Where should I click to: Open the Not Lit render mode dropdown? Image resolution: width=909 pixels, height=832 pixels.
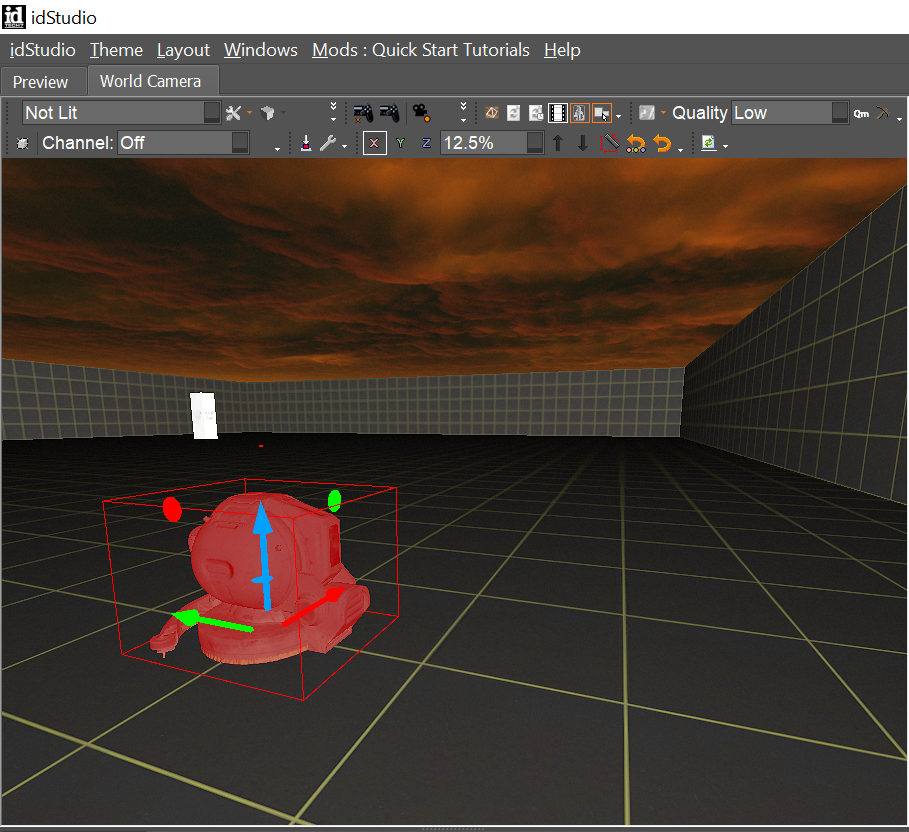pyautogui.click(x=122, y=112)
